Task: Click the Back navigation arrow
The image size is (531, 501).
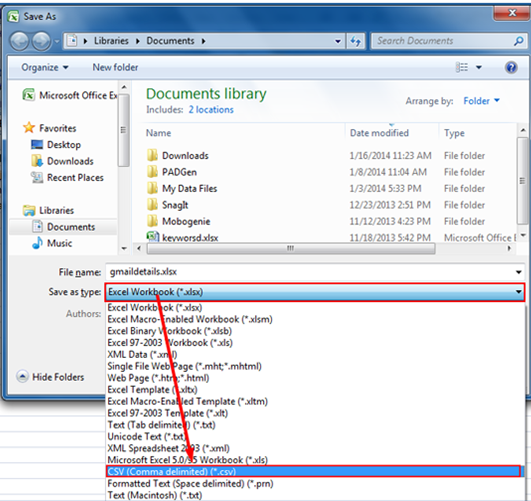Action: click(x=20, y=41)
